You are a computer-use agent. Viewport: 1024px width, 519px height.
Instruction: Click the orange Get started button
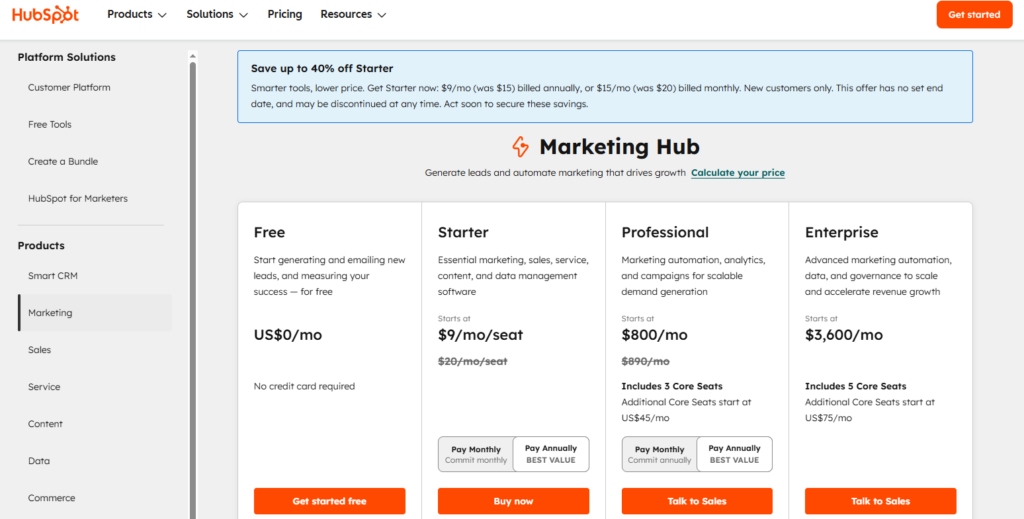pos(973,15)
